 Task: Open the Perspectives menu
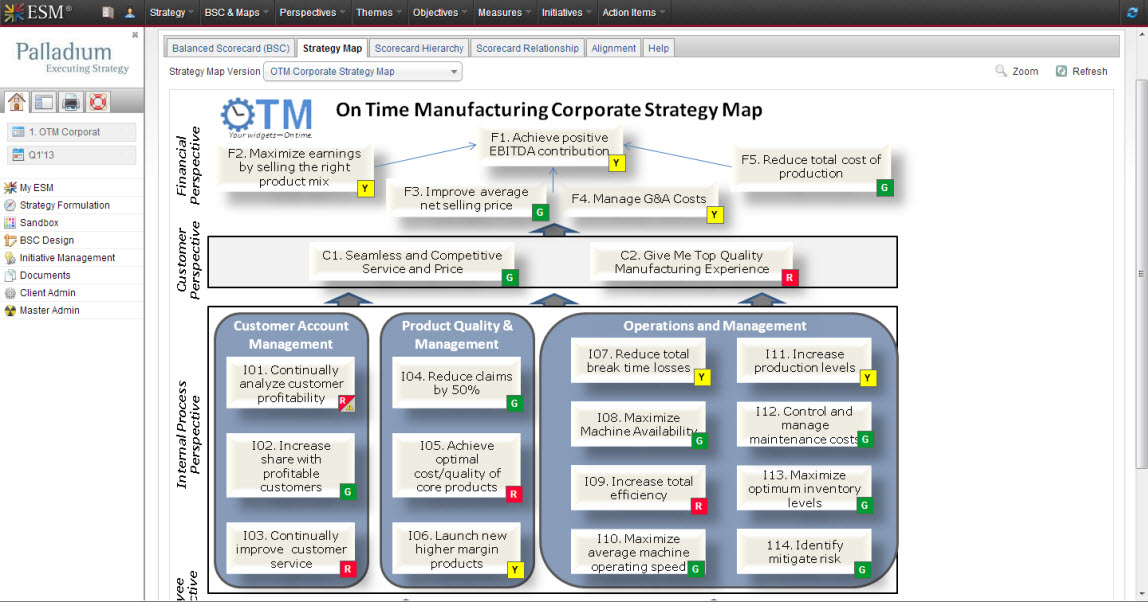tap(312, 12)
